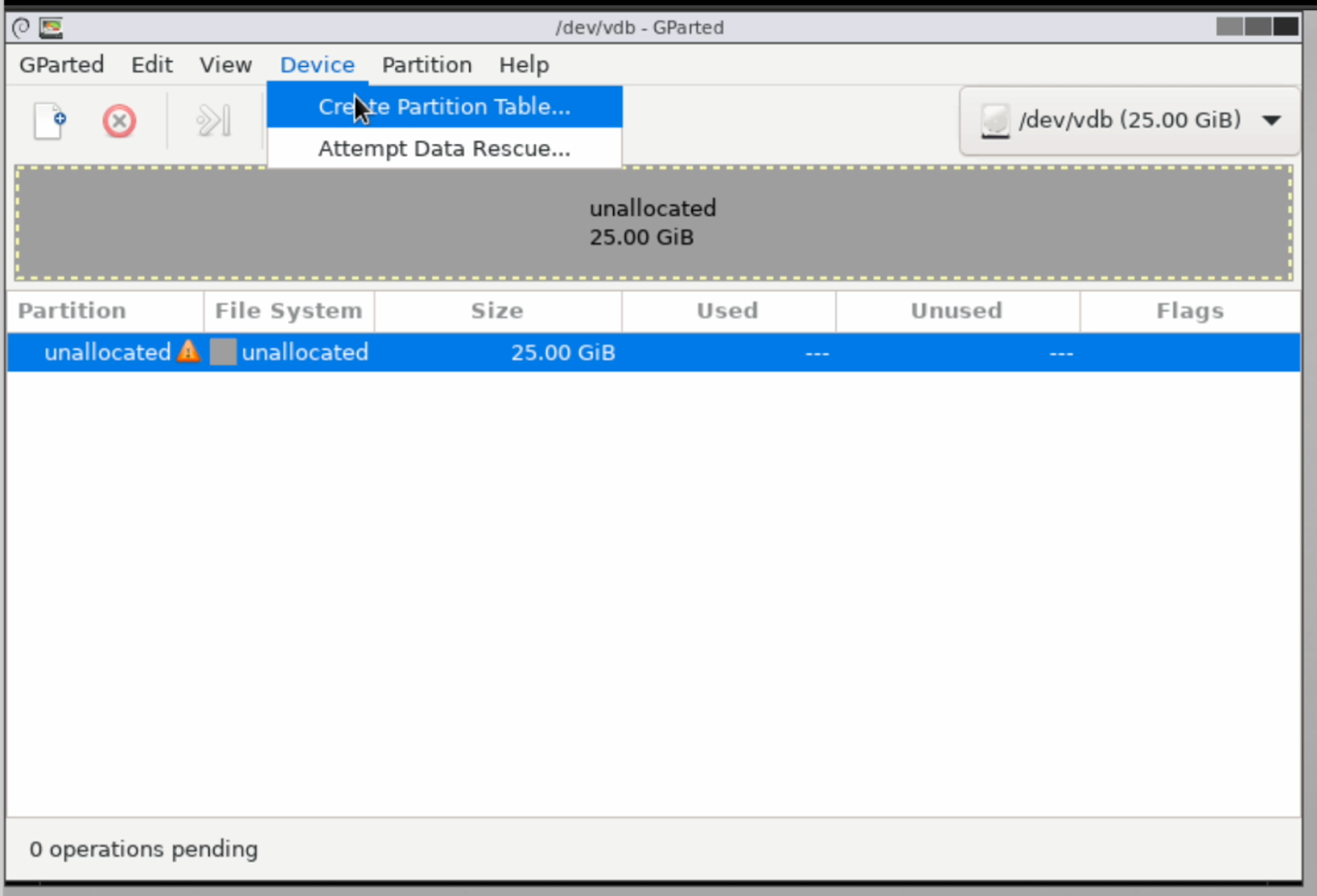Click the Apply All Operations arrow icon
Image resolution: width=1317 pixels, height=896 pixels.
pyautogui.click(x=213, y=122)
